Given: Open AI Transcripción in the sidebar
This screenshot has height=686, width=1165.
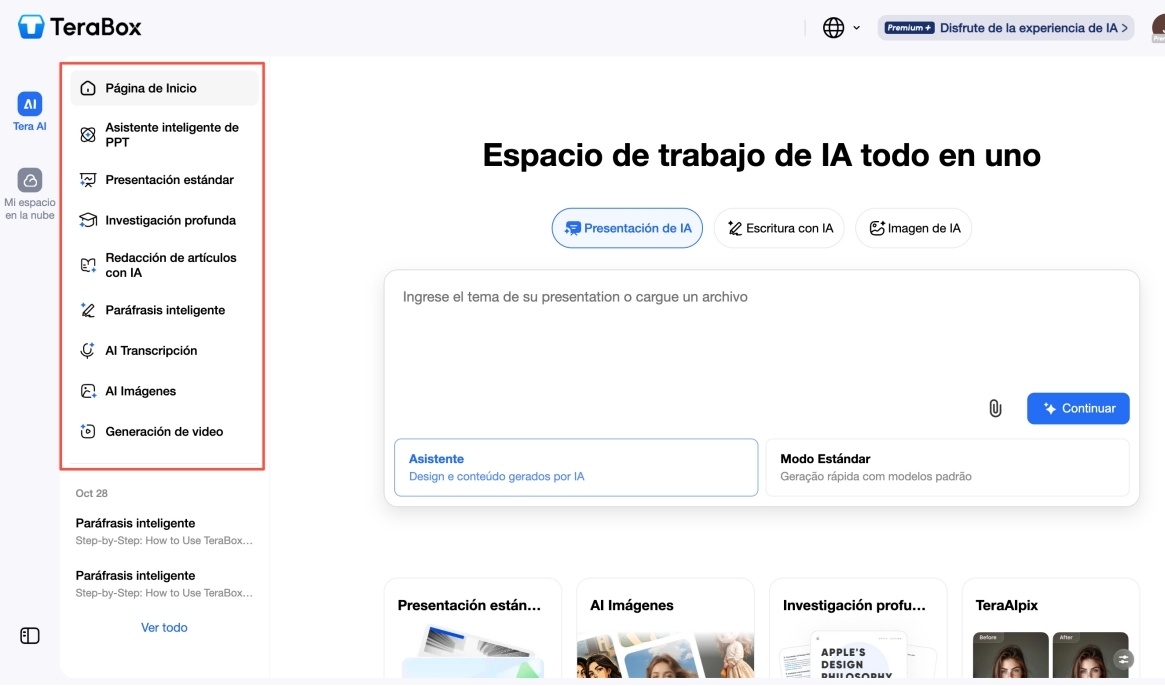Looking at the screenshot, I should point(164,350).
